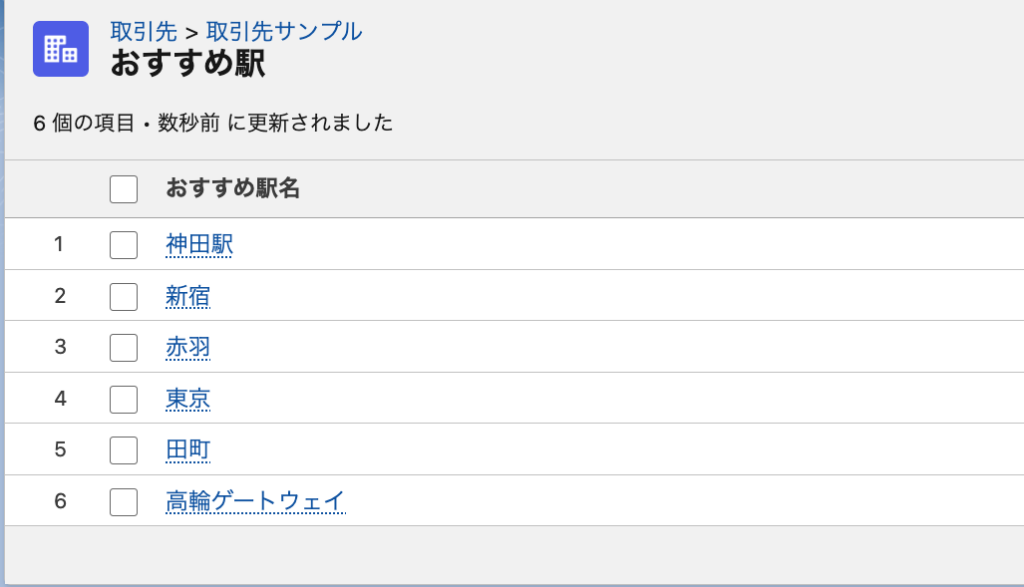Click the account building icon
Image resolution: width=1024 pixels, height=587 pixels.
61,48
